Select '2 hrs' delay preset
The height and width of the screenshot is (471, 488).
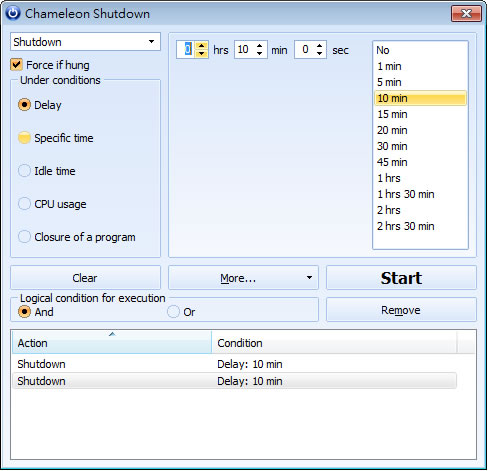420,210
